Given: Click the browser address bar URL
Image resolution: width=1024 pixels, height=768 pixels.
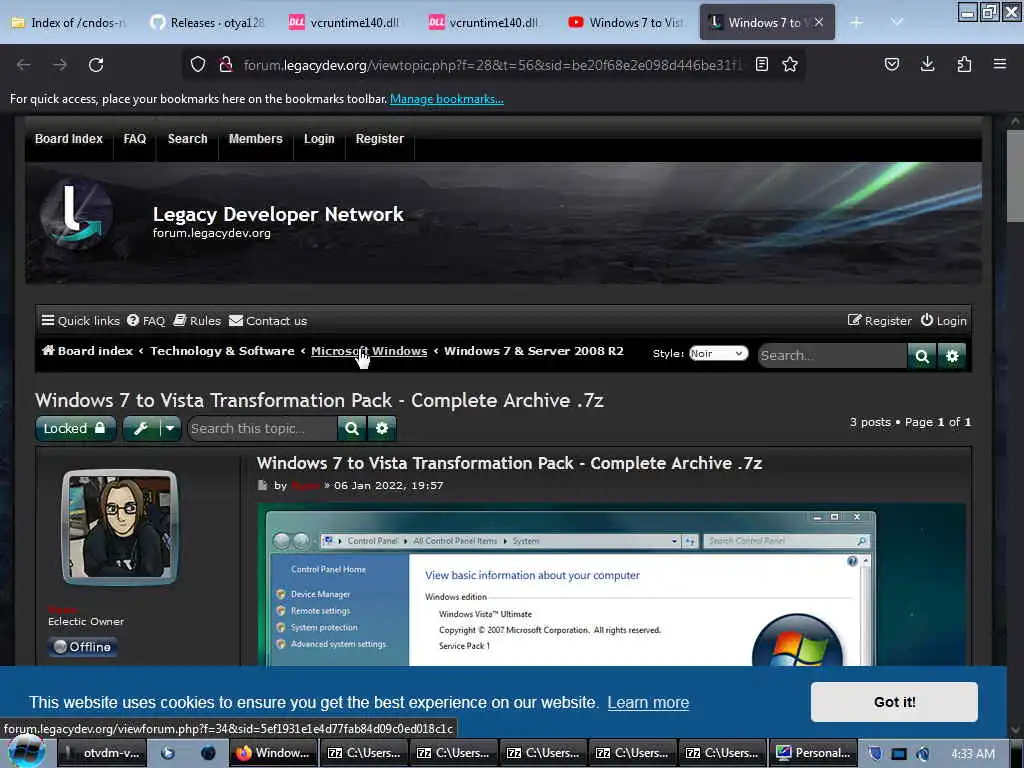Looking at the screenshot, I should (492, 65).
